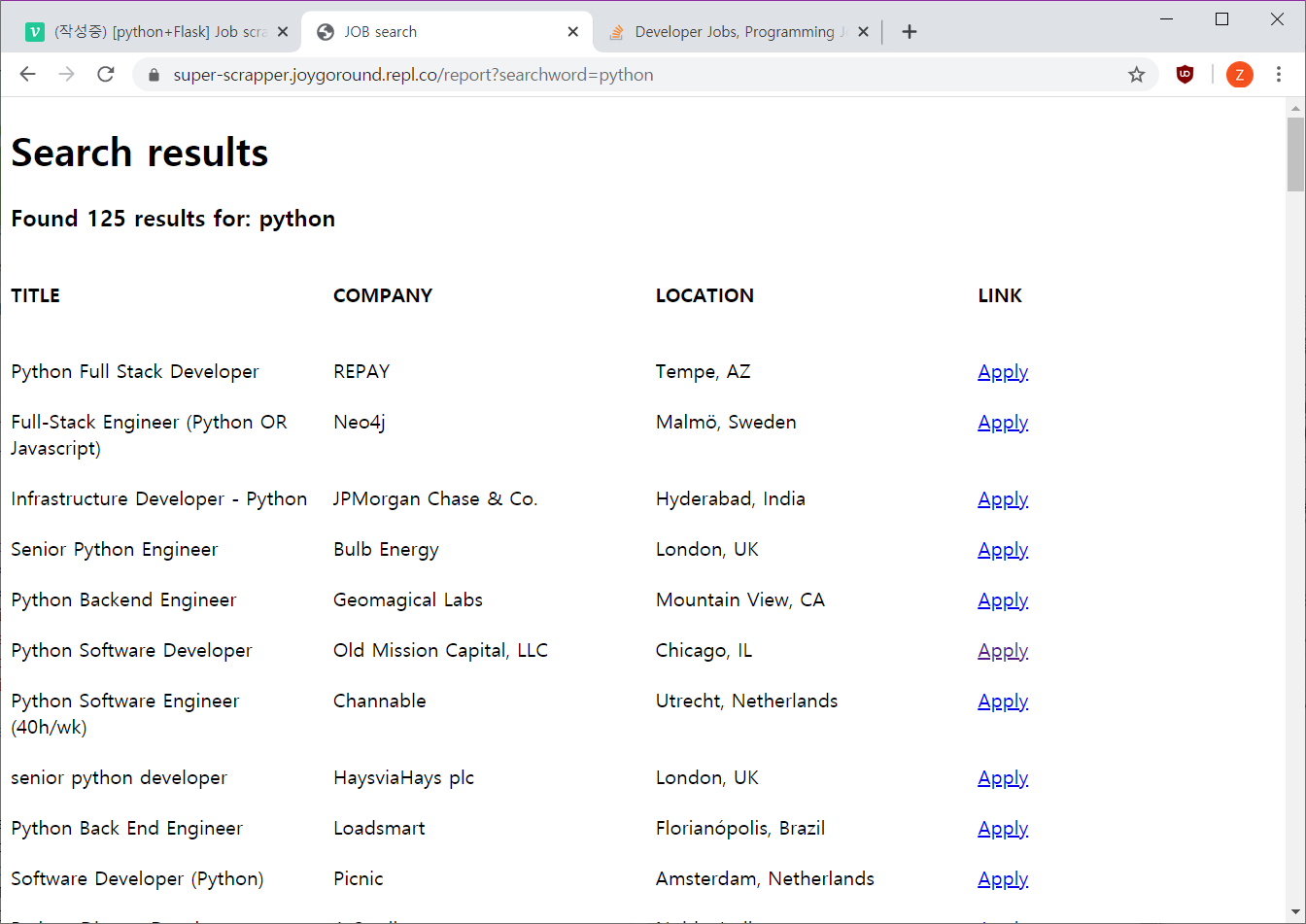Apply to HaysviaHays senior python developer
Screen dimensions: 1306x924
click(1003, 778)
